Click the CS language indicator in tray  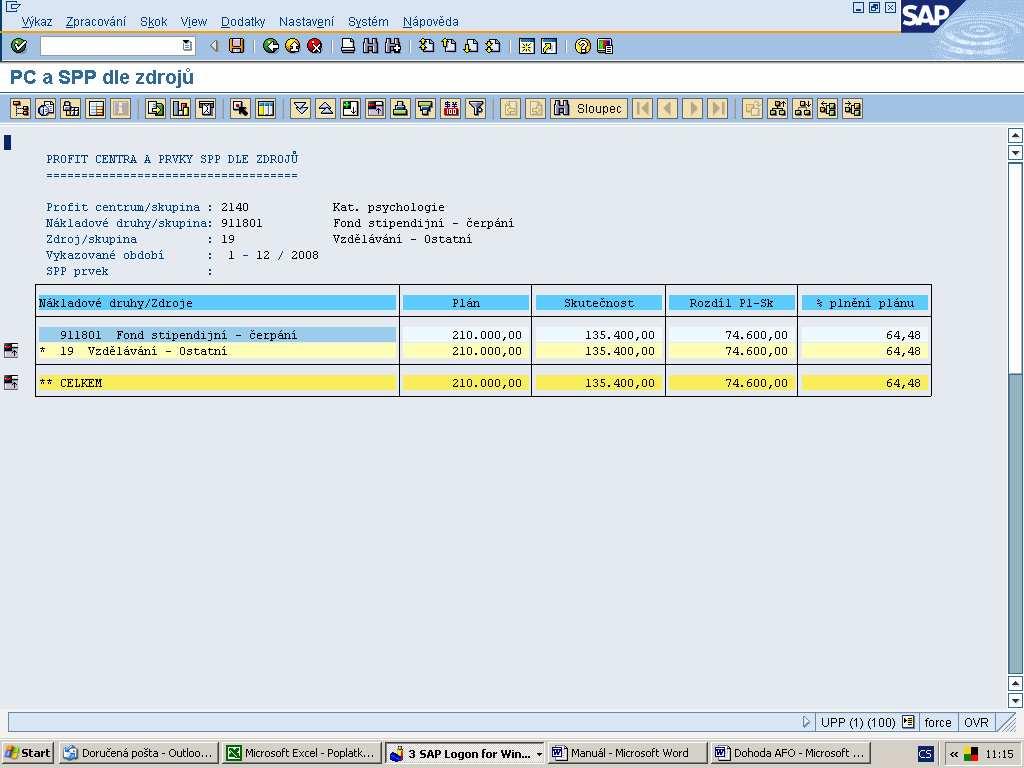click(x=925, y=754)
